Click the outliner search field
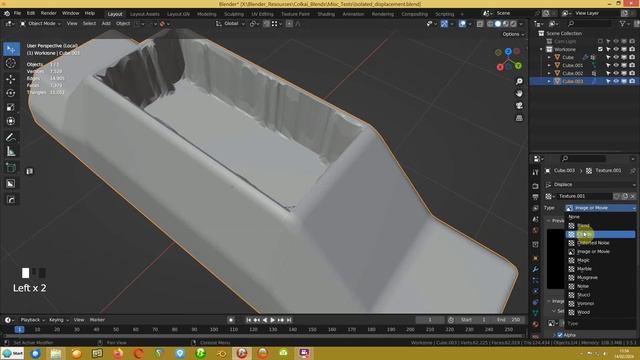Image resolution: width=640 pixels, height=360 pixels. pos(589,24)
